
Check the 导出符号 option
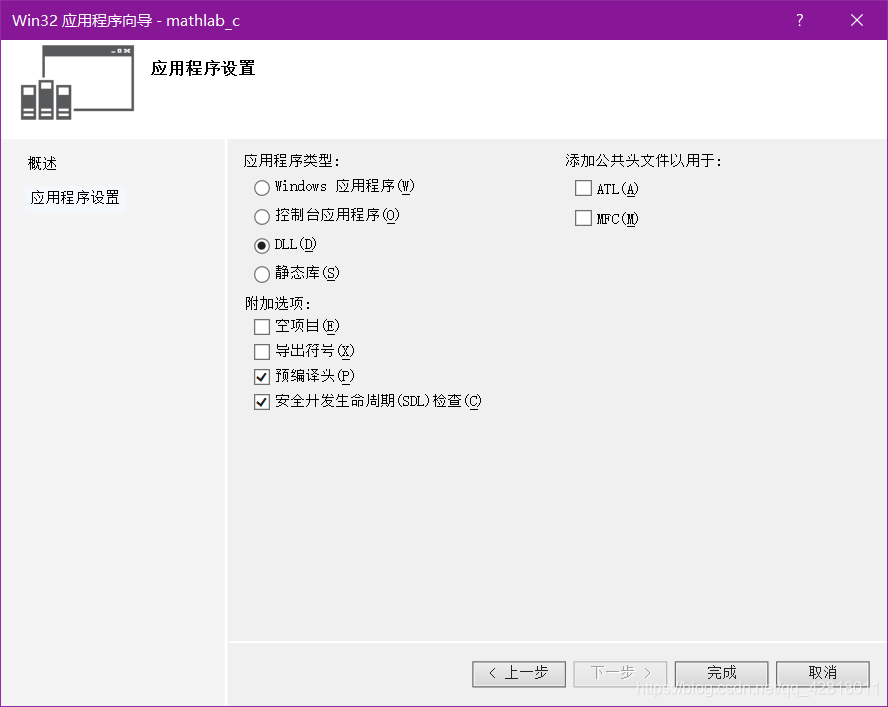[261, 351]
